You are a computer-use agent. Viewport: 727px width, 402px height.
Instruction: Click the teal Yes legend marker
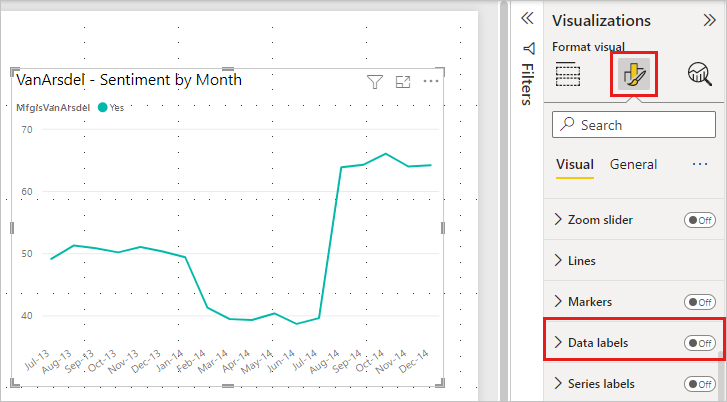coord(102,108)
